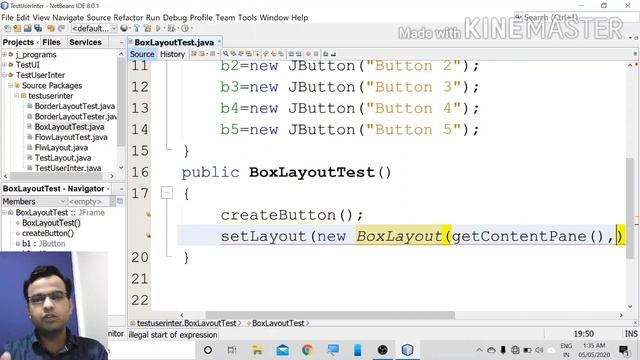The image size is (640, 360).
Task: Click the New File toolbar icon
Action: 7,28
